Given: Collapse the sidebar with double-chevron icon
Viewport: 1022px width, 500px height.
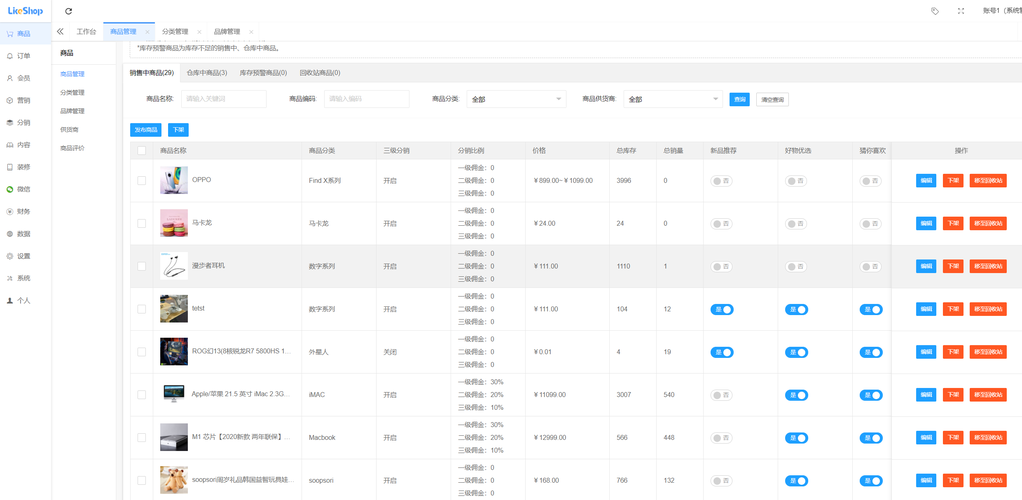Looking at the screenshot, I should [x=60, y=32].
